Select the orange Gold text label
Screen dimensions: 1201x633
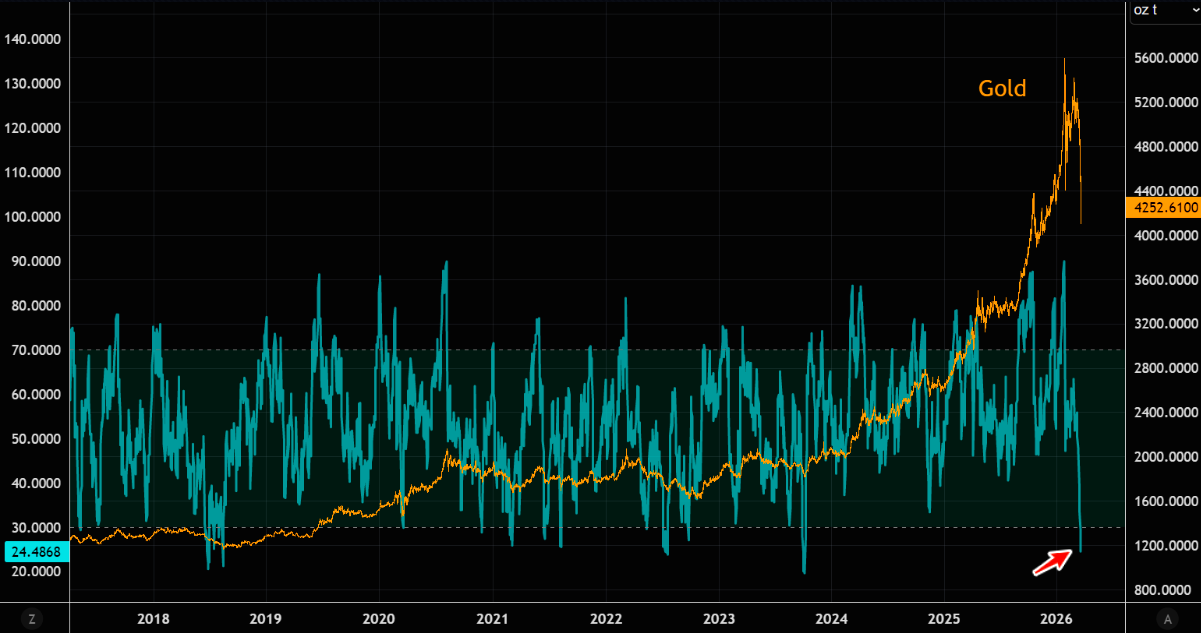tap(1002, 89)
